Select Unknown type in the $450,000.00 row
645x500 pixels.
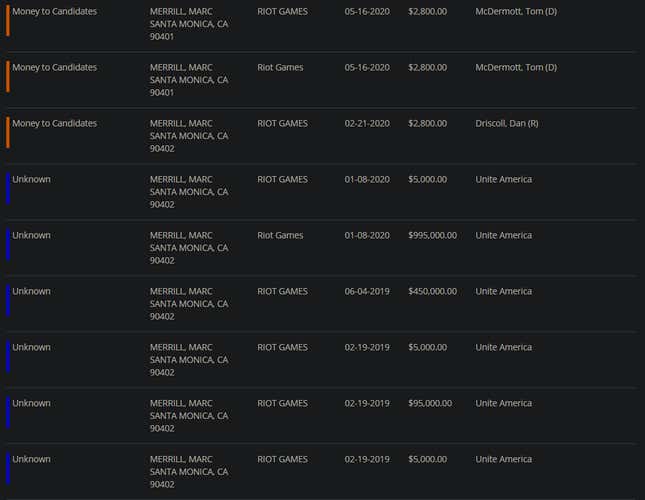click(31, 291)
